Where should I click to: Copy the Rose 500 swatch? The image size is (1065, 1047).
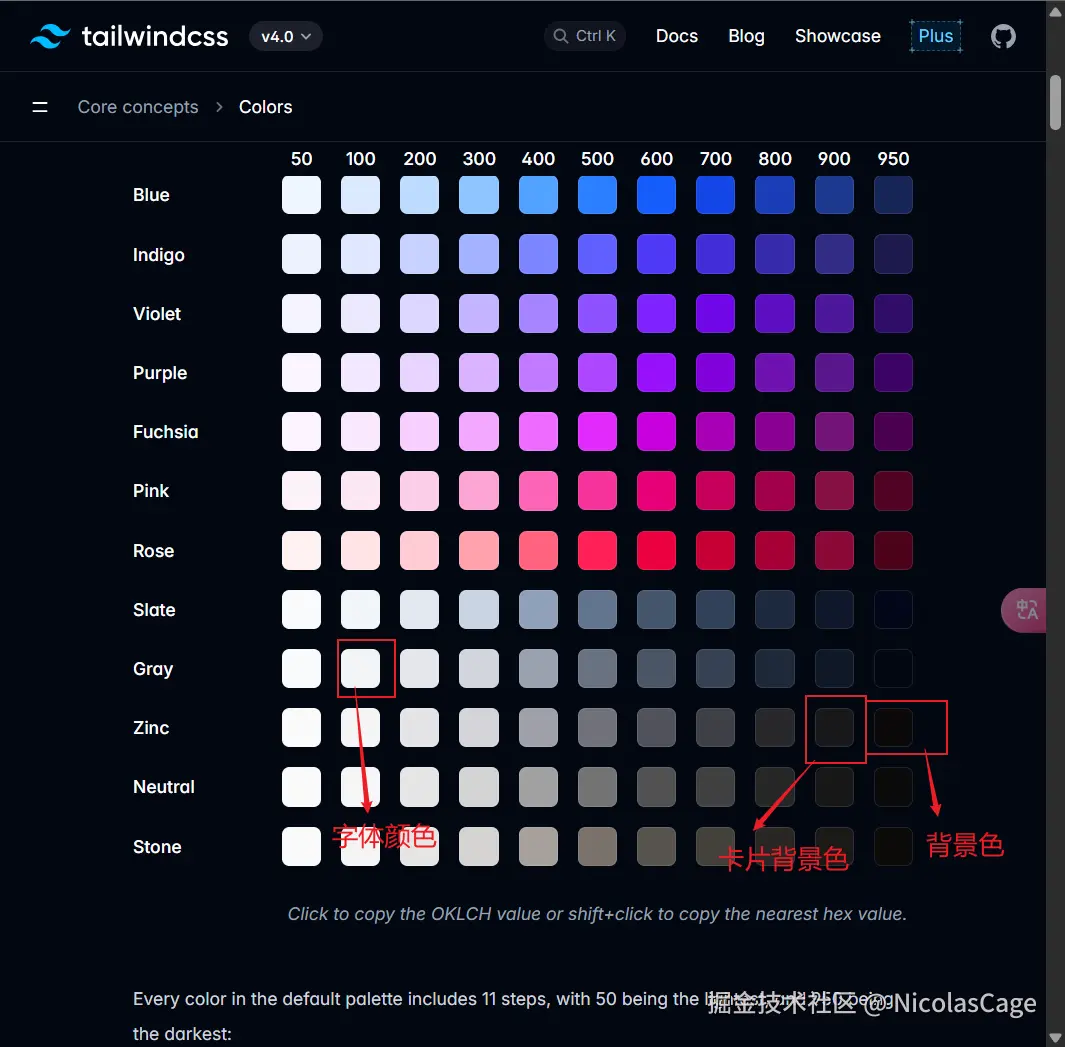click(x=597, y=550)
